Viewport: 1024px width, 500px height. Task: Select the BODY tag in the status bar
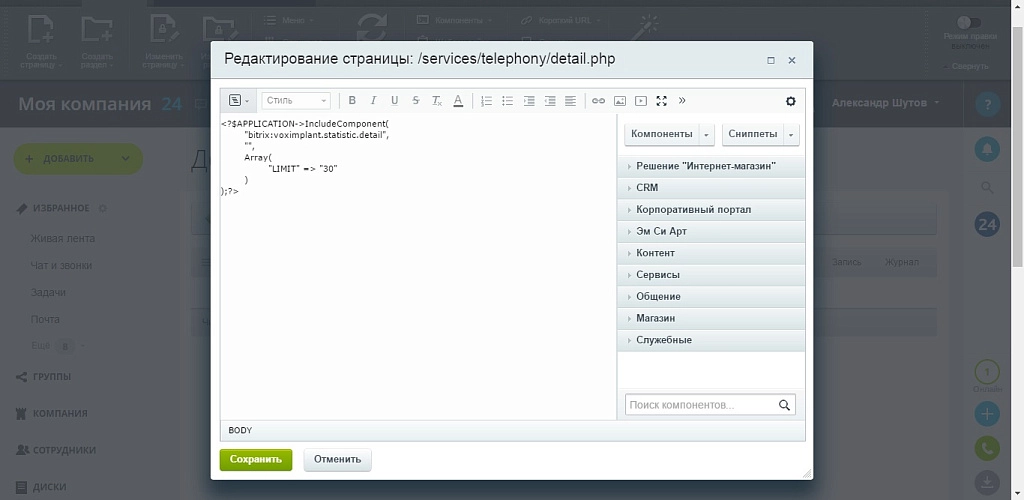pyautogui.click(x=240, y=431)
